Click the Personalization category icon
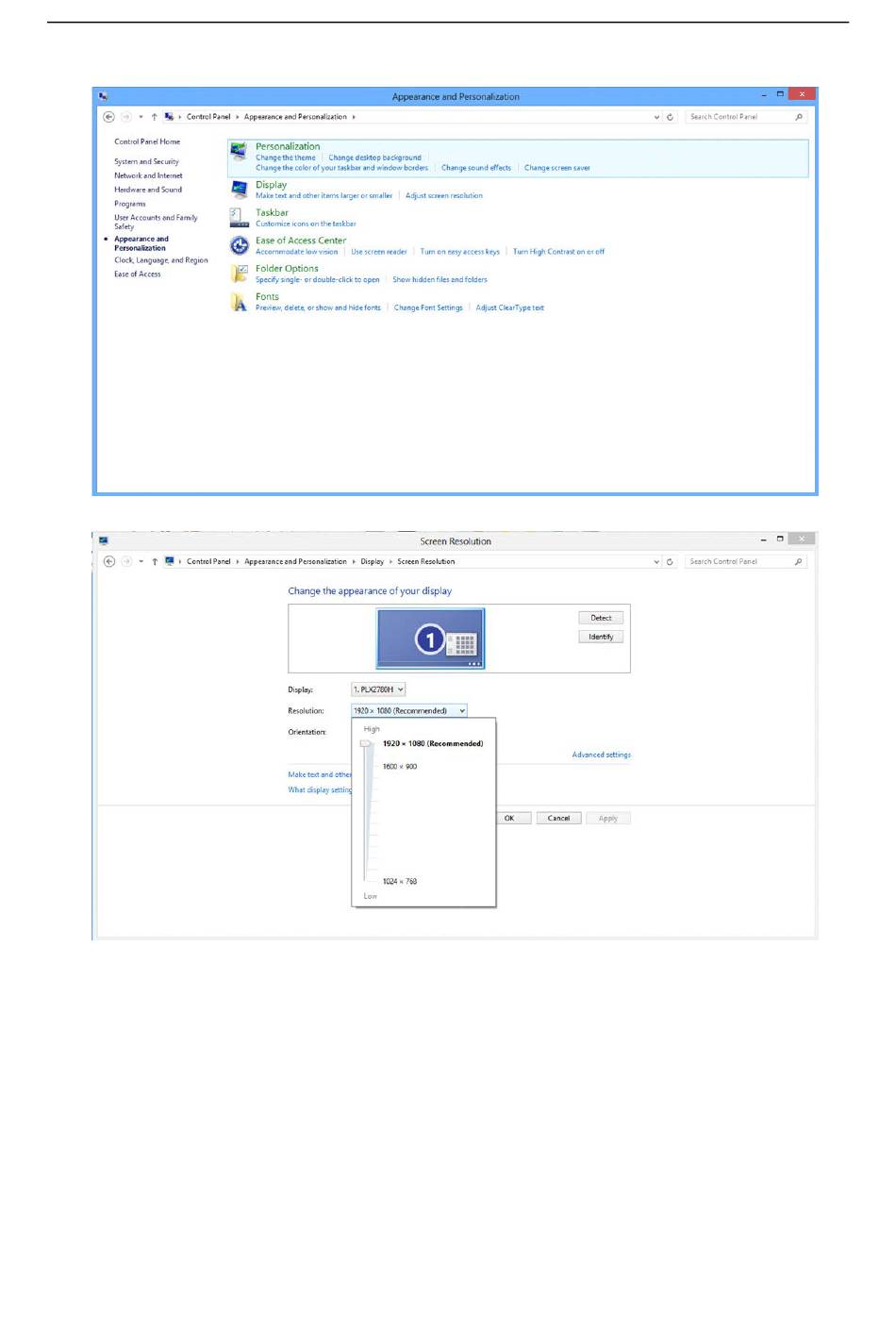The image size is (896, 1328). coord(239,153)
